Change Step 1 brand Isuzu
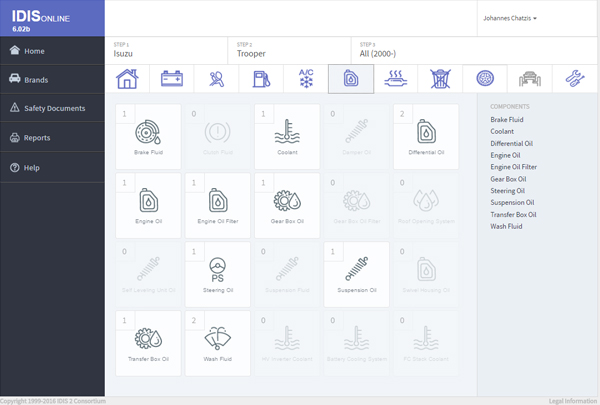This screenshot has width=600, height=405. pyautogui.click(x=166, y=51)
